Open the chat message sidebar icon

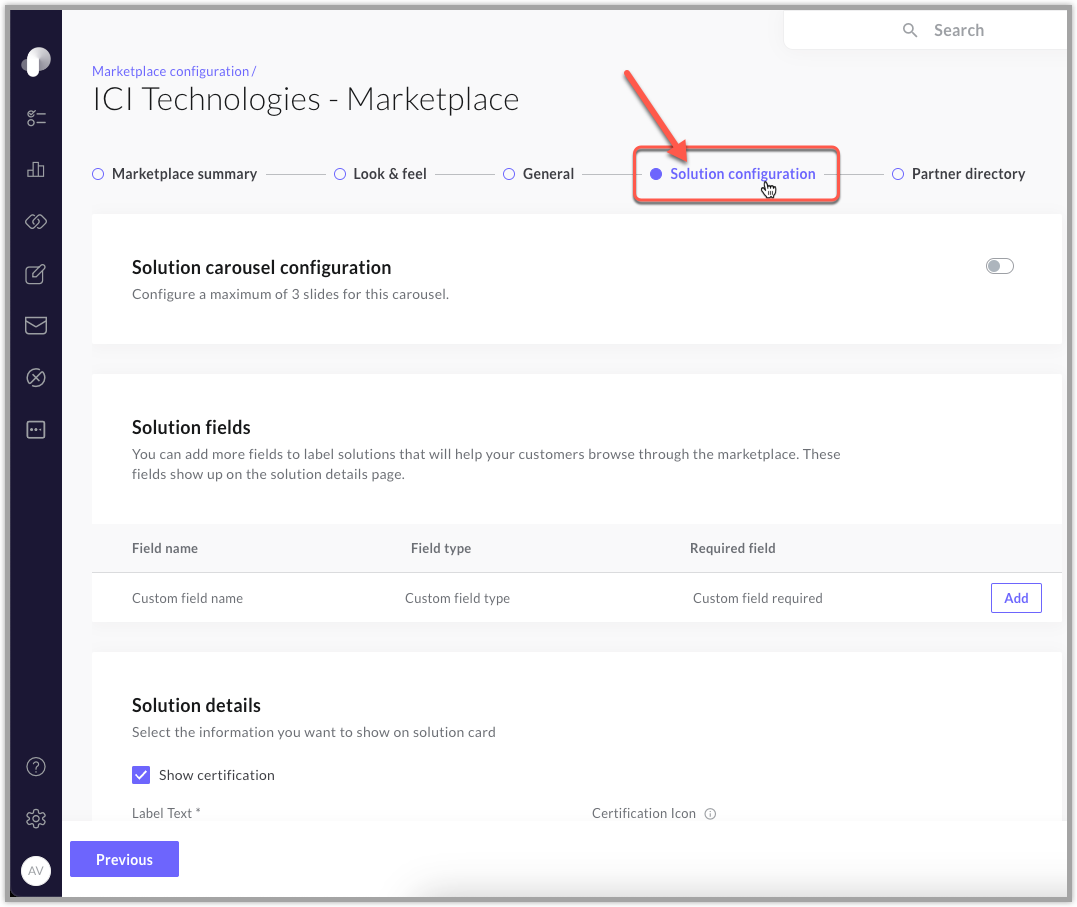click(36, 430)
